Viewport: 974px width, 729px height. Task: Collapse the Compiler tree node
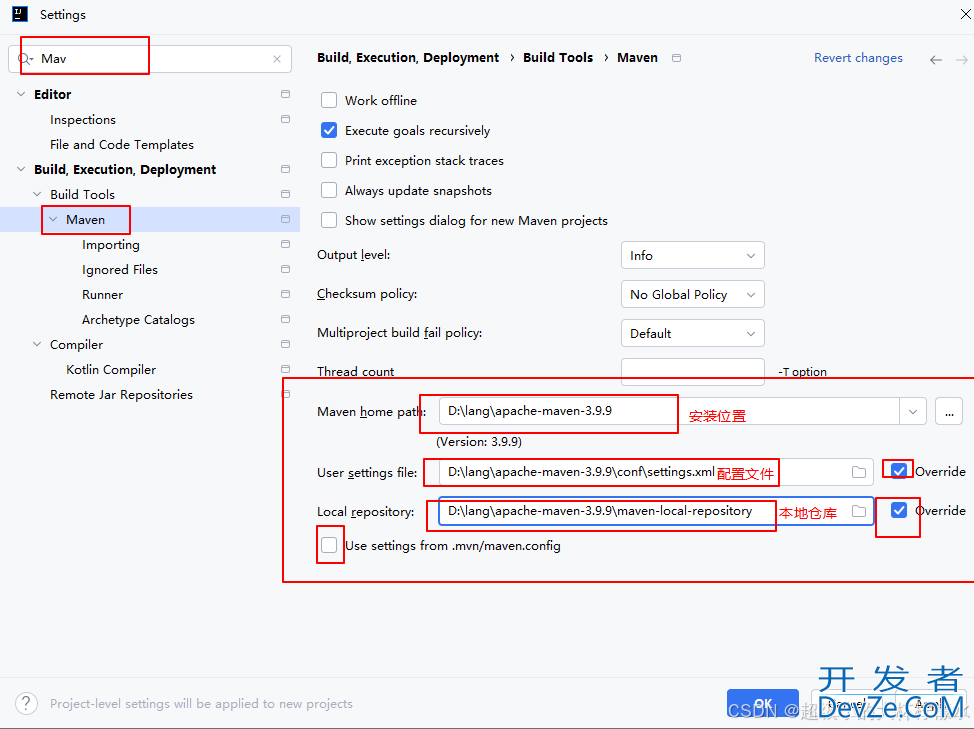37,344
